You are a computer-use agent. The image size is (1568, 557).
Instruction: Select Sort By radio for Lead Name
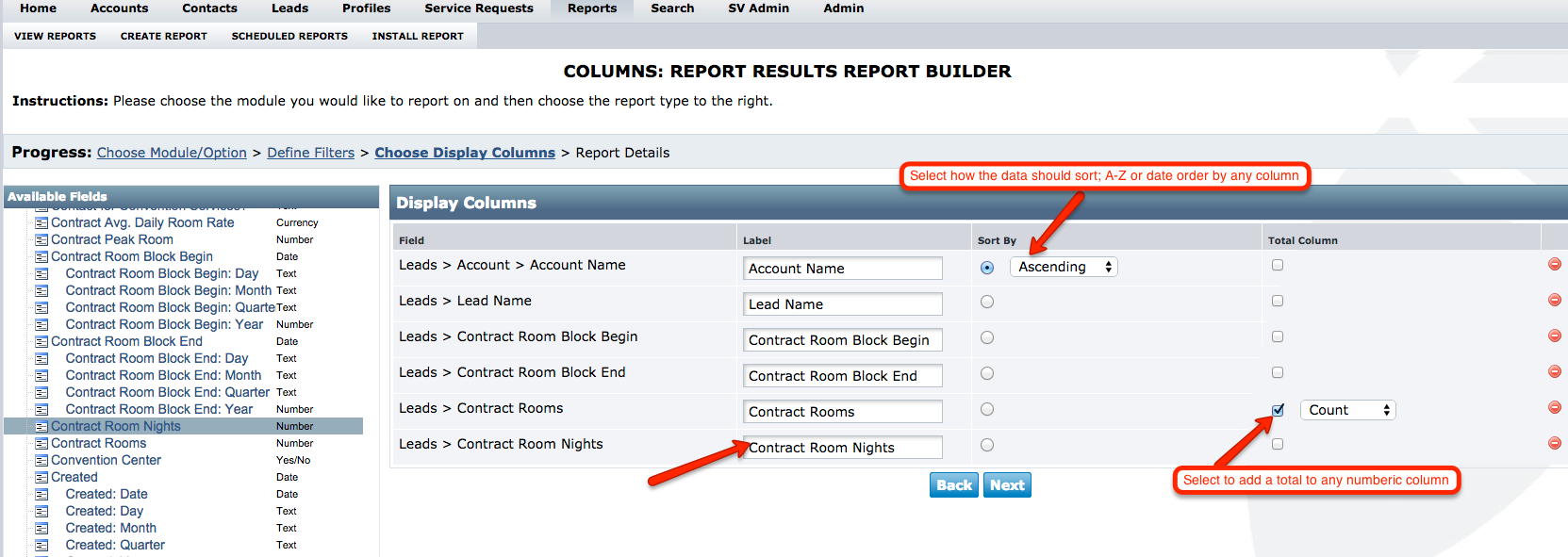tap(987, 302)
